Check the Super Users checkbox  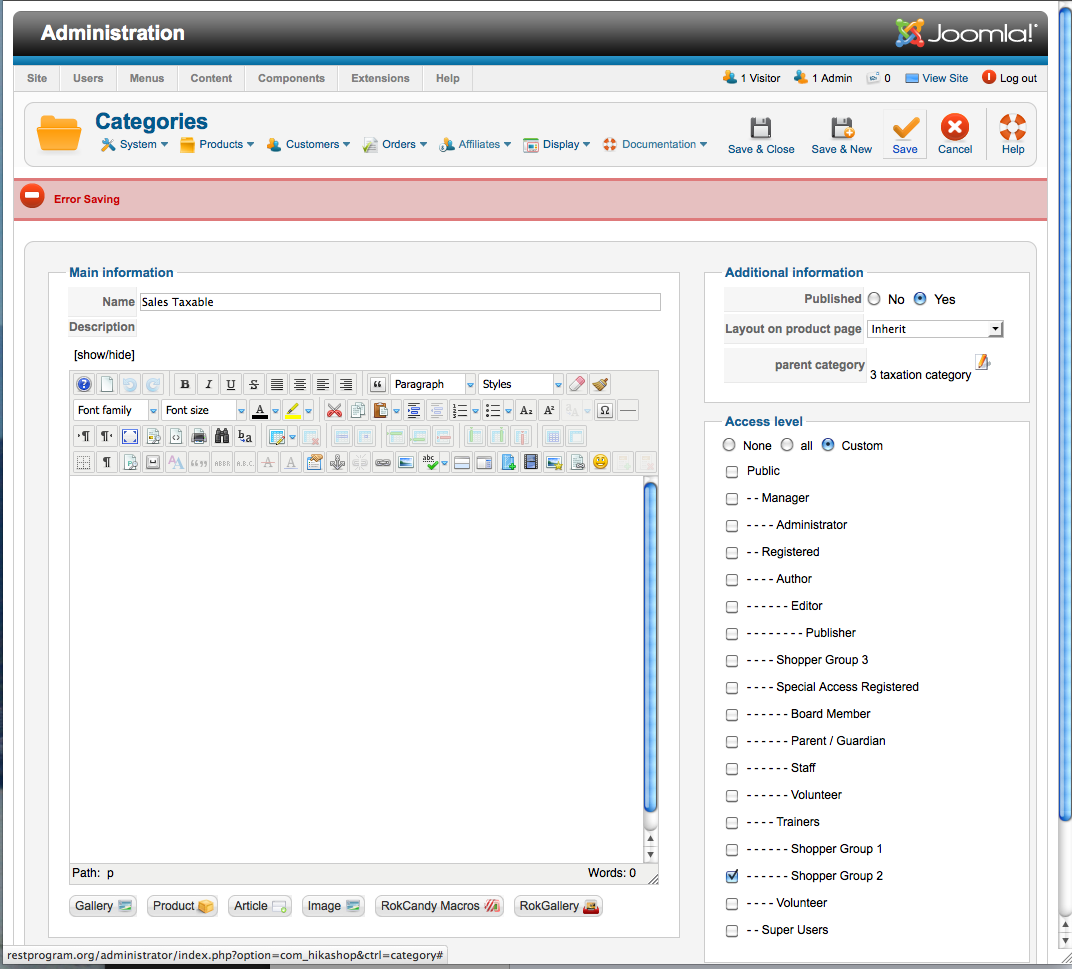click(x=732, y=931)
